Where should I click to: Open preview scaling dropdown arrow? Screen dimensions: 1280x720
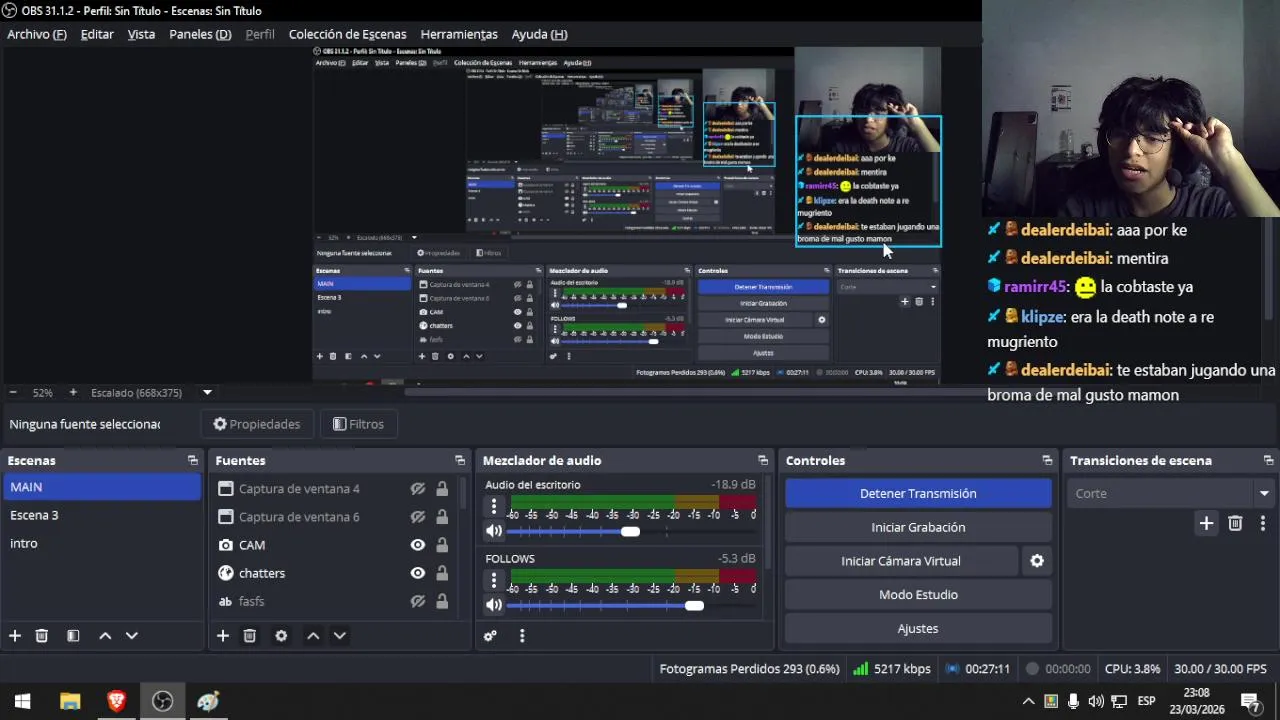pyautogui.click(x=207, y=393)
